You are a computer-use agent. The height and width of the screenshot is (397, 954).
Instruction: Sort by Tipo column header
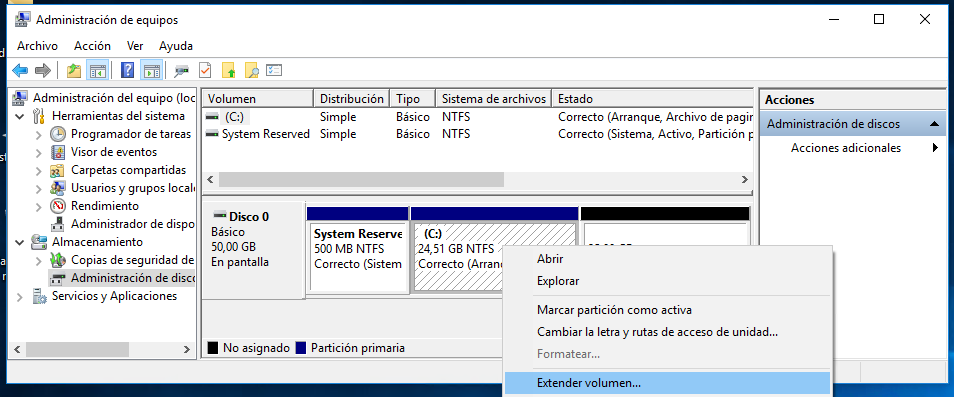click(x=413, y=98)
